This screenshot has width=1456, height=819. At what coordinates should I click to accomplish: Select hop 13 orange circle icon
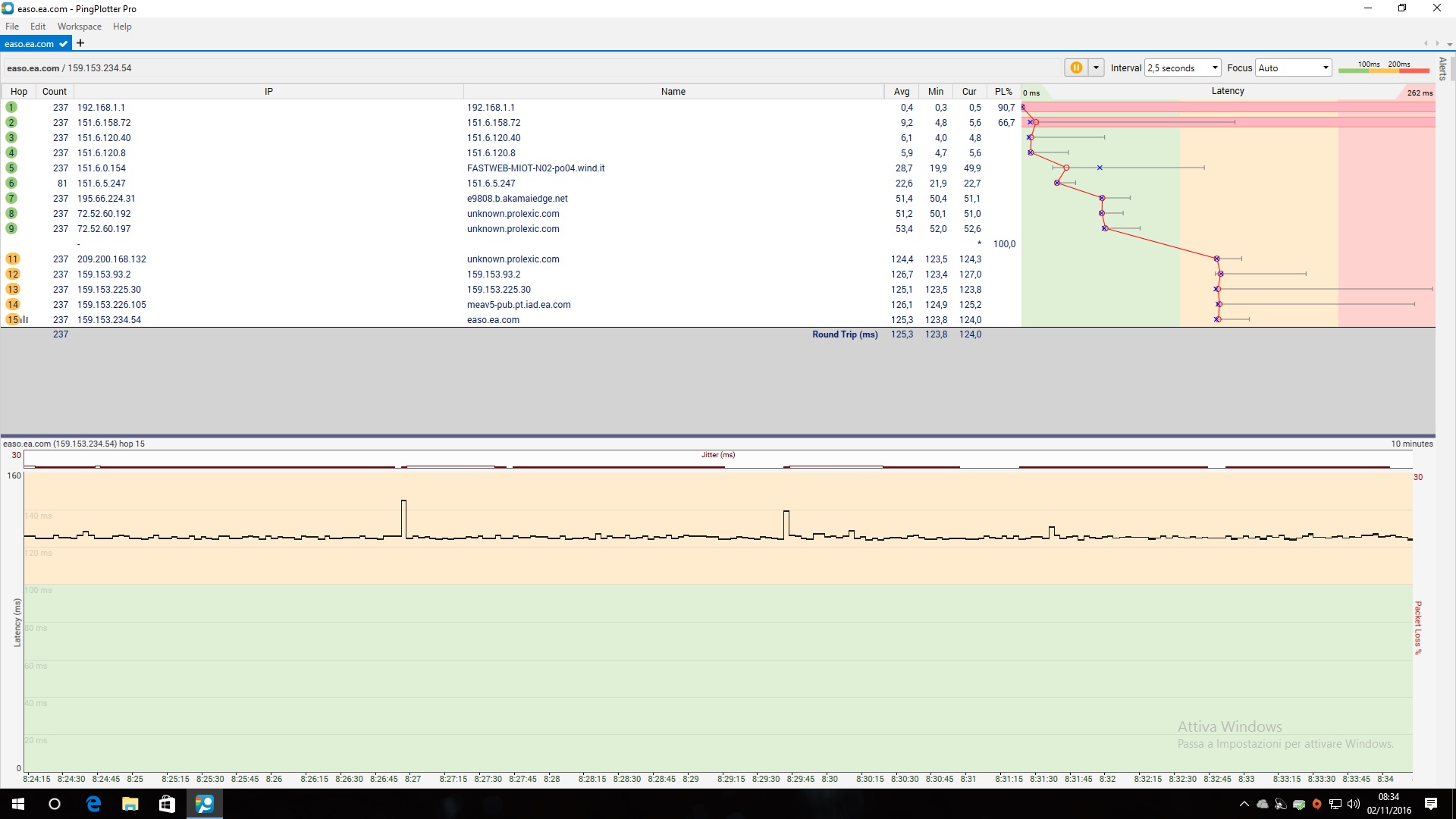(13, 290)
